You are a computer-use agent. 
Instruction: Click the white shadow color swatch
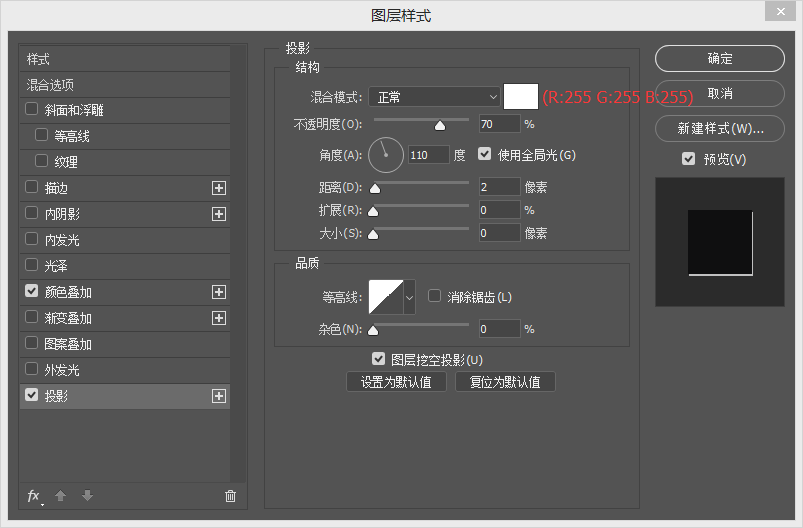pyautogui.click(x=521, y=97)
